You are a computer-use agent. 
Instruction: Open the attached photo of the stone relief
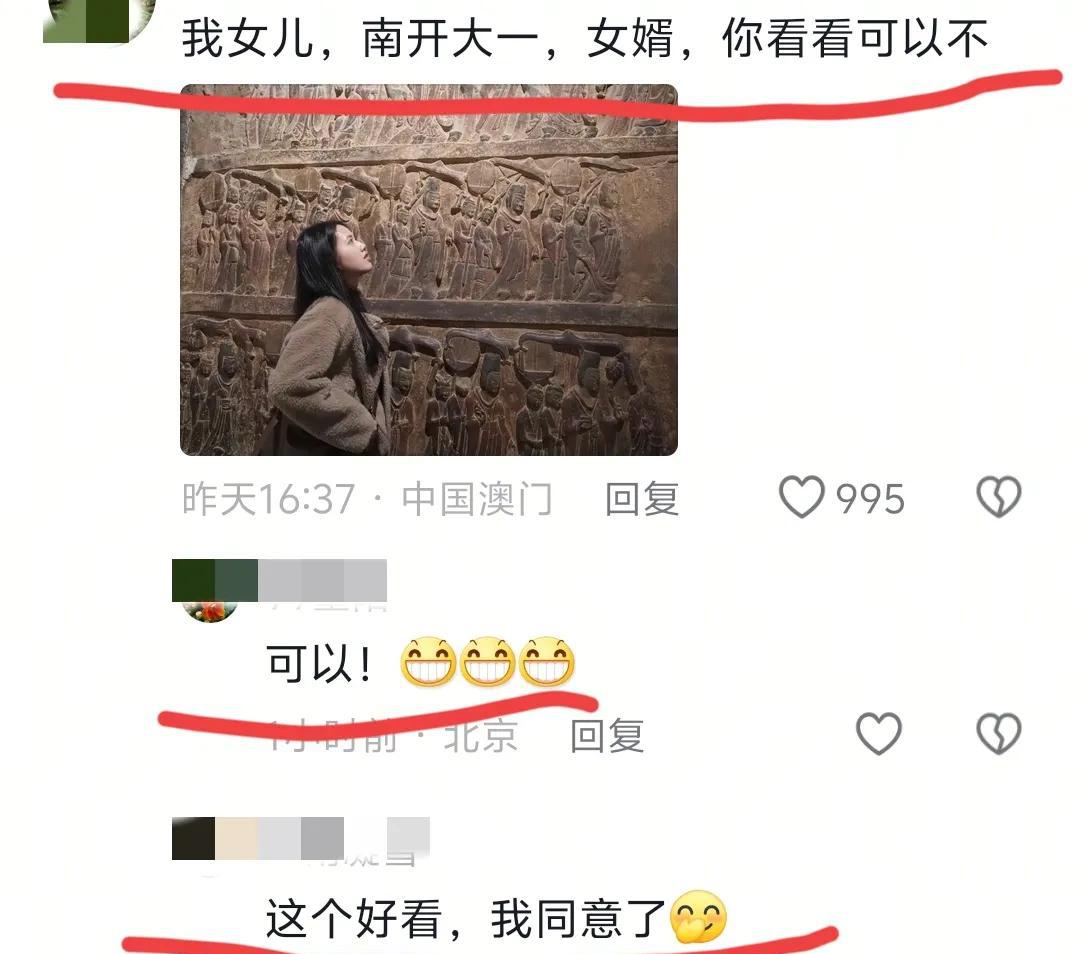point(428,269)
